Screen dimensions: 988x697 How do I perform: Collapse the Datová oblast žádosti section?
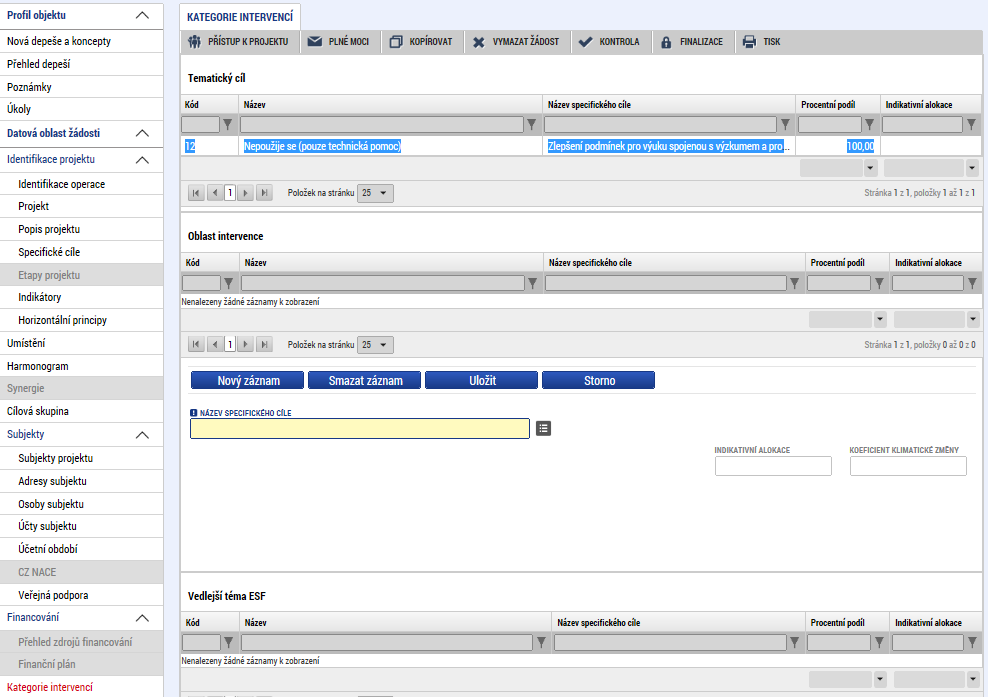(x=142, y=133)
